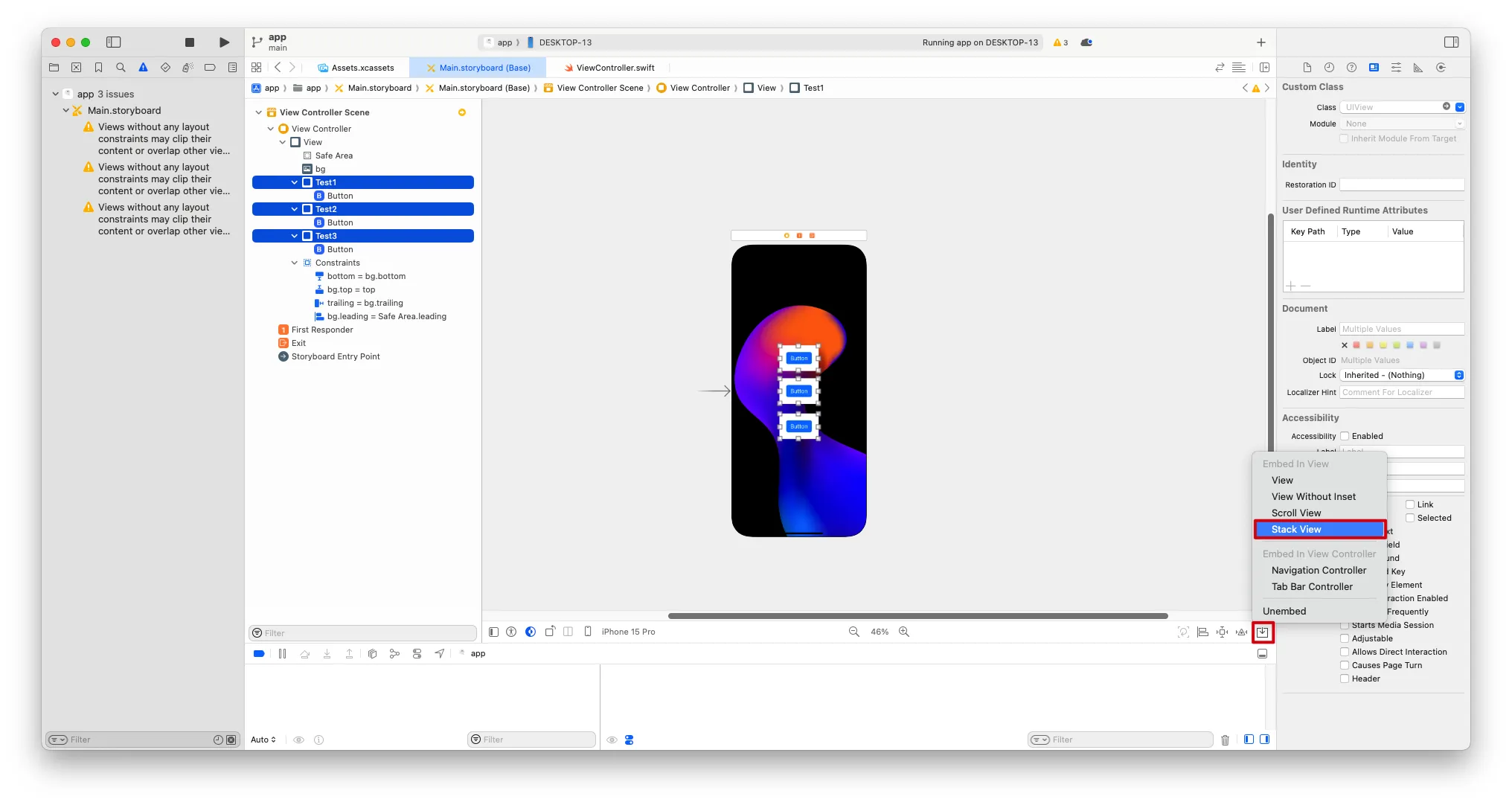This screenshot has width=1512, height=805.
Task: Check the Allows Direct Interaction checkbox
Action: click(1345, 652)
